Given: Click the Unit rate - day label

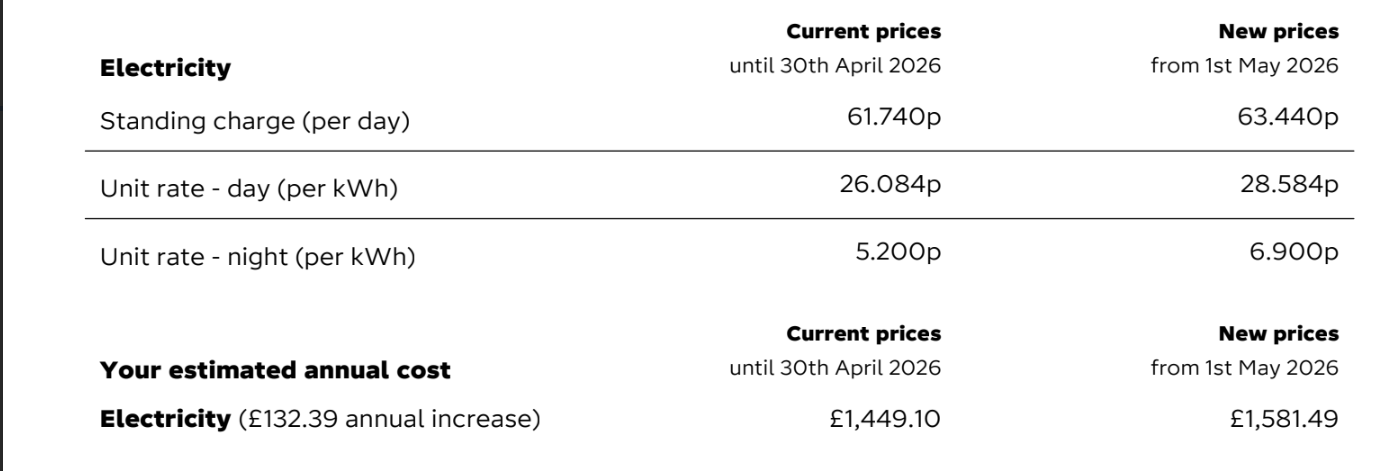Looking at the screenshot, I should click(x=249, y=188).
